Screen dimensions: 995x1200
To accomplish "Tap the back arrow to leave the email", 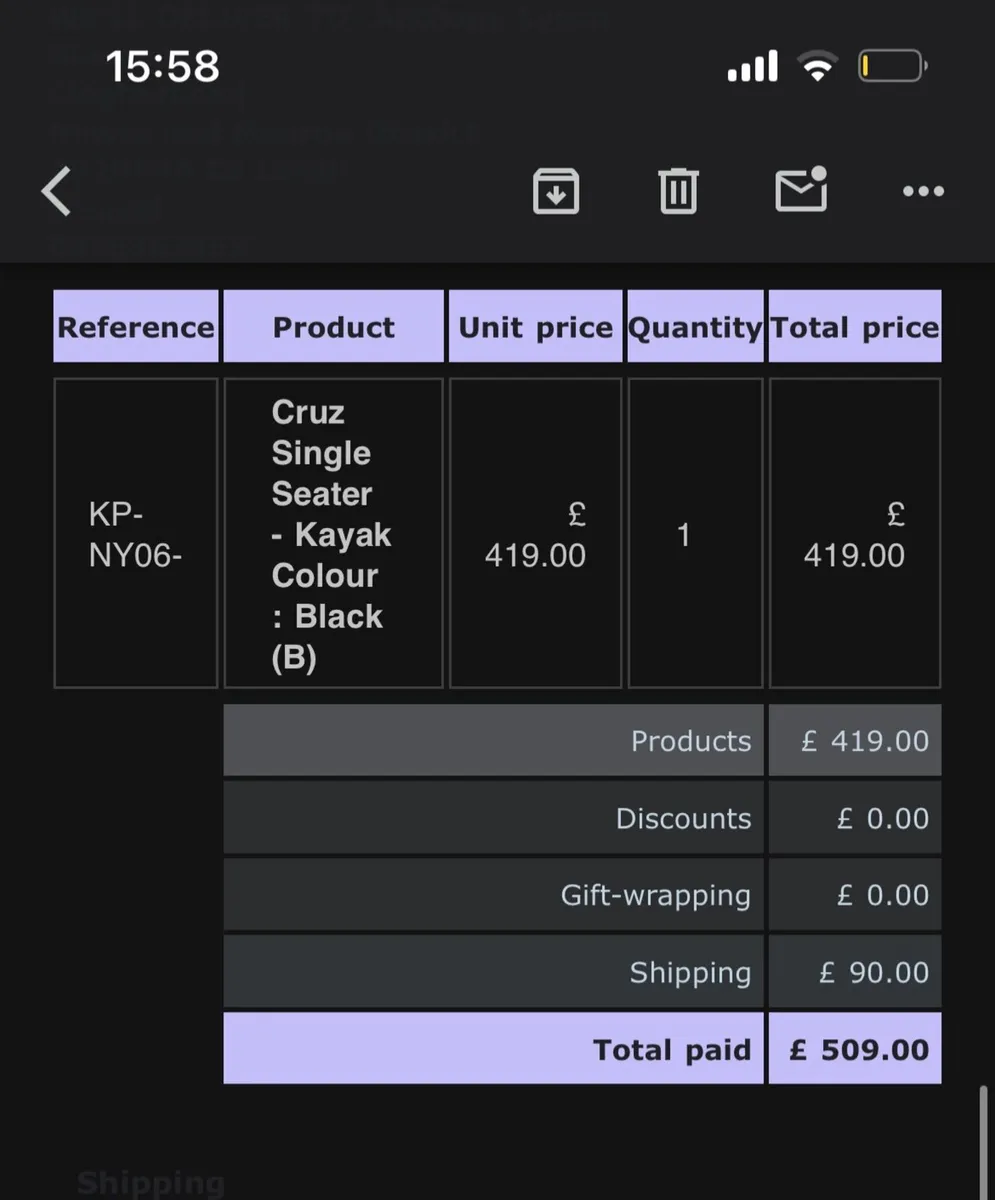I will (57, 190).
